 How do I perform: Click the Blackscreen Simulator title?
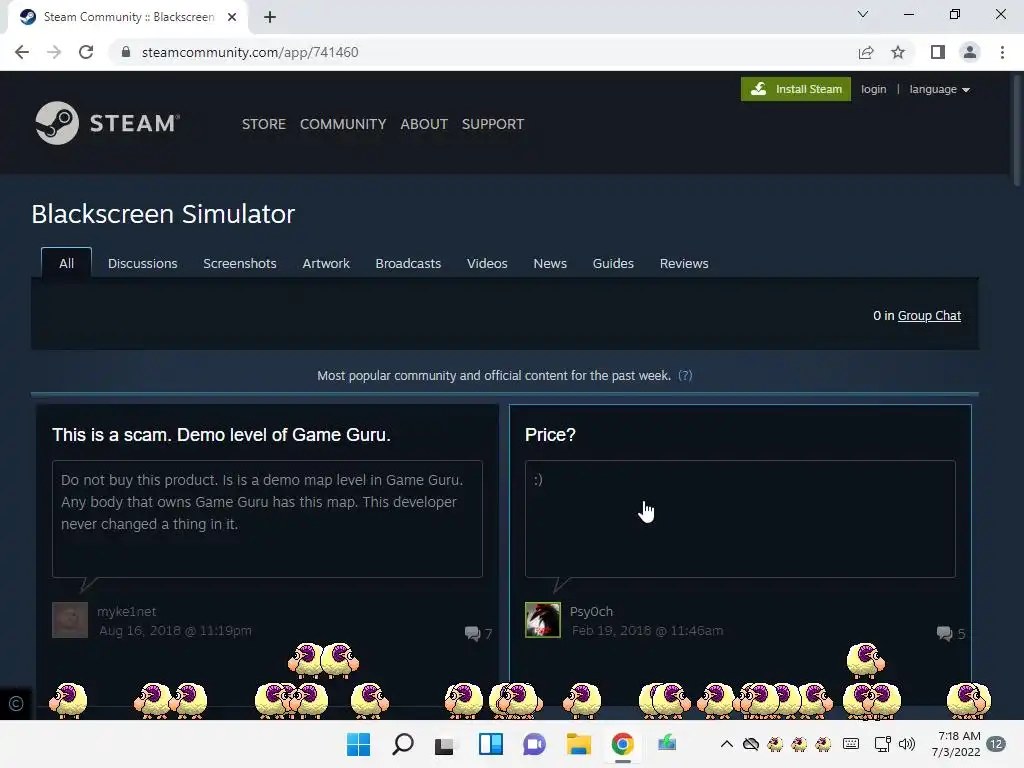(163, 214)
